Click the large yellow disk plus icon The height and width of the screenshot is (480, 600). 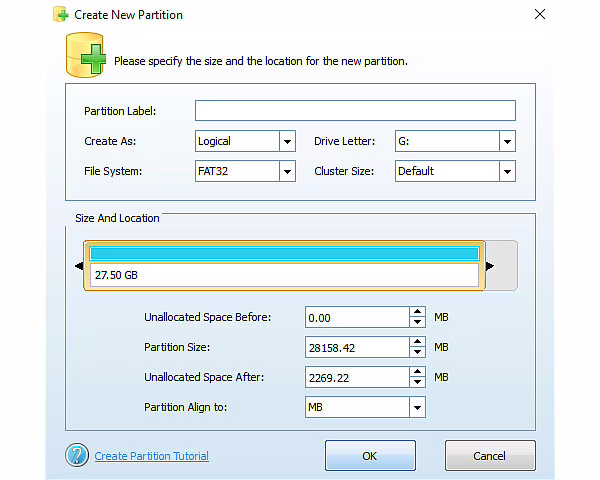[86, 55]
